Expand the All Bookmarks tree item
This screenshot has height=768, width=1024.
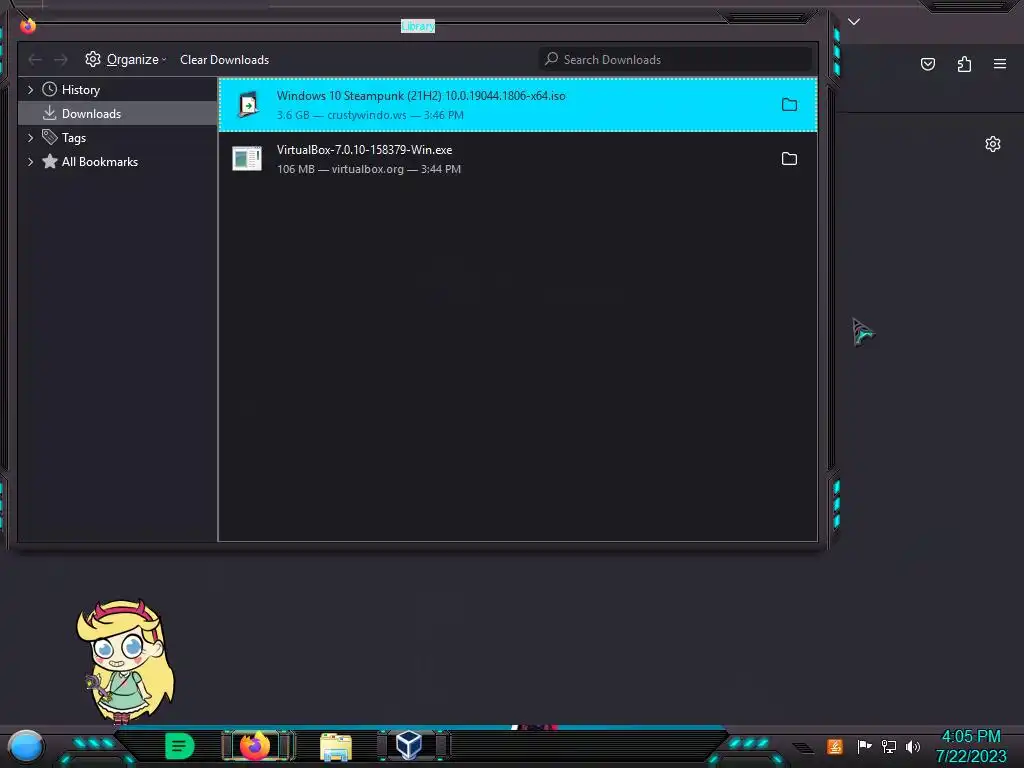[30, 161]
